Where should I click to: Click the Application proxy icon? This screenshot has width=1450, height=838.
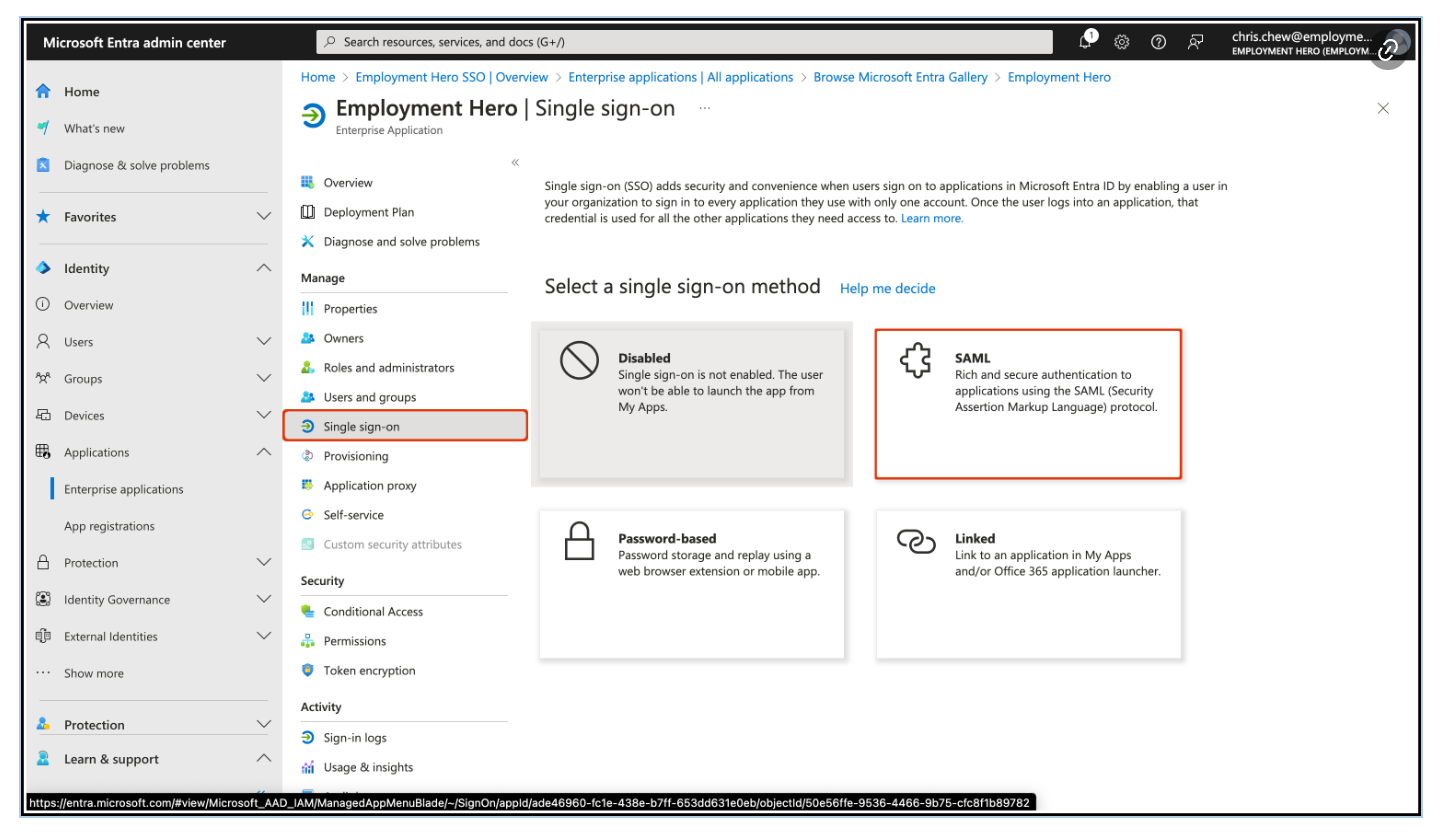click(308, 485)
